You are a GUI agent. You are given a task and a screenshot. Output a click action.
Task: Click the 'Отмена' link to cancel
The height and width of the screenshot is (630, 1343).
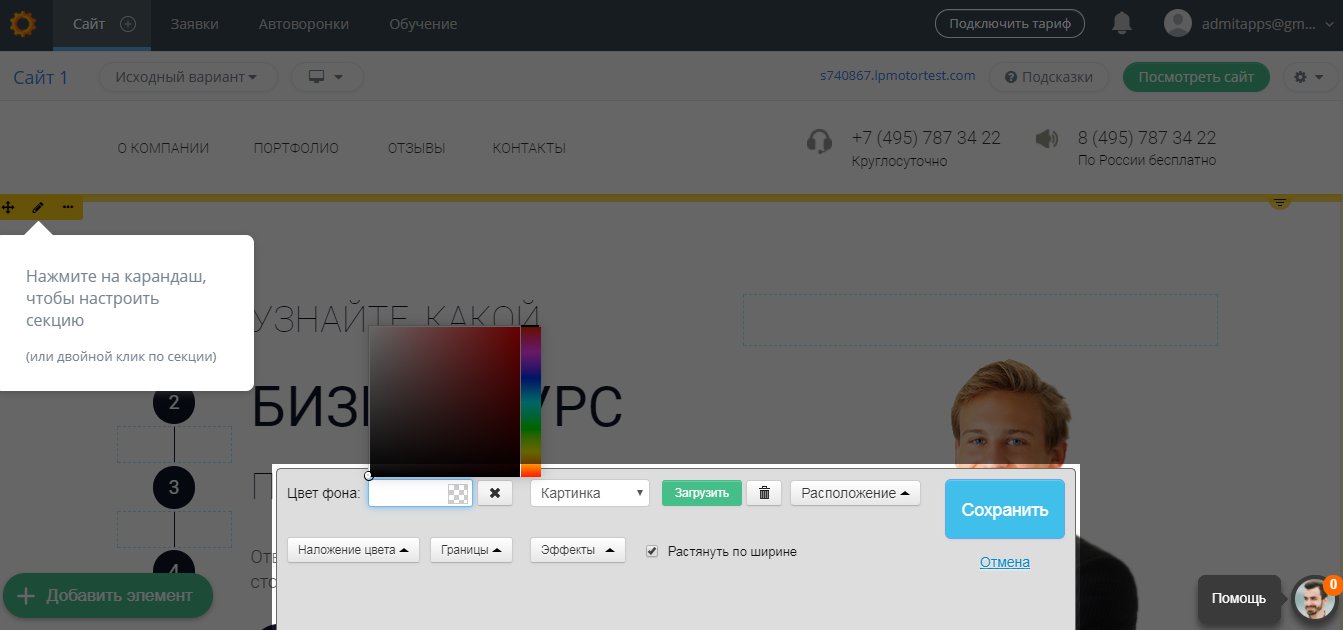point(1004,562)
